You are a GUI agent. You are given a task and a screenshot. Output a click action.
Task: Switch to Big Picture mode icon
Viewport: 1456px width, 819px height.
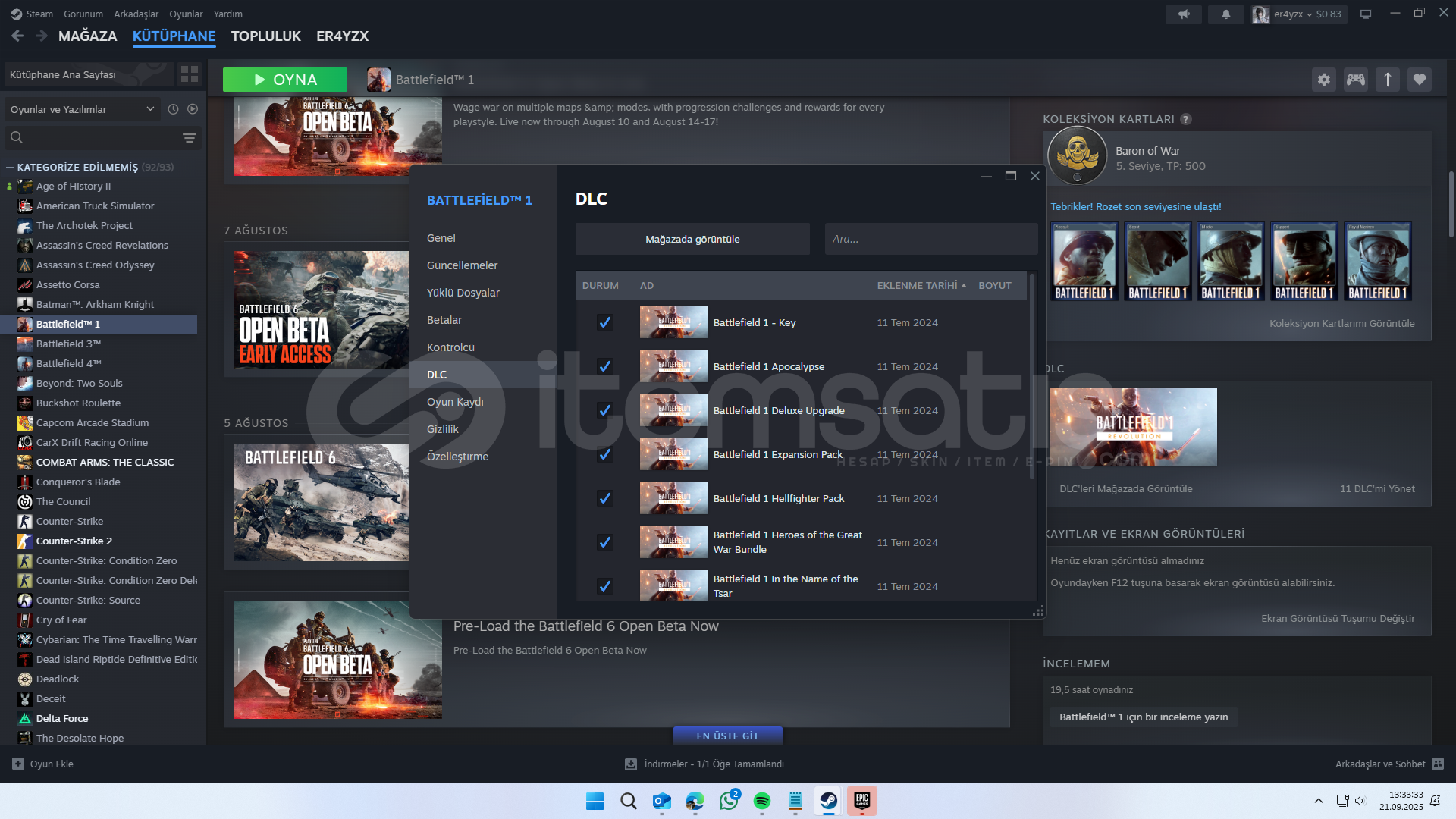[1366, 14]
